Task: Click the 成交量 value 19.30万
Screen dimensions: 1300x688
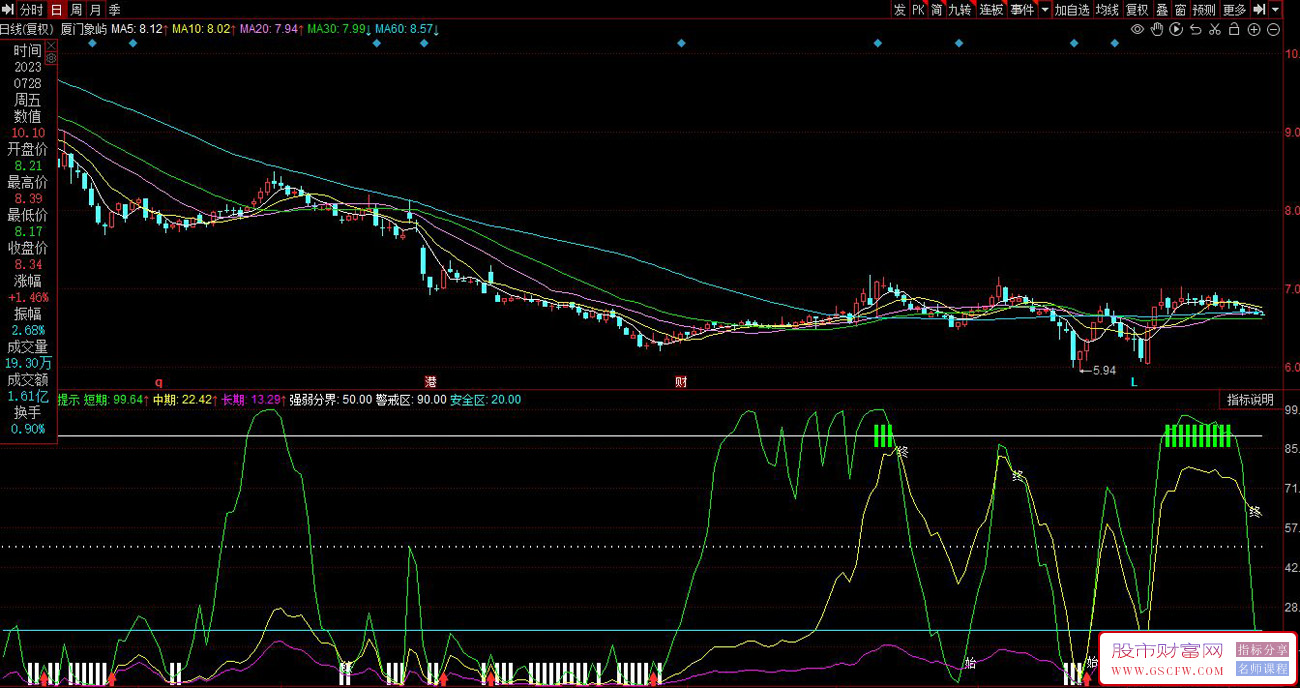Action: (28, 364)
